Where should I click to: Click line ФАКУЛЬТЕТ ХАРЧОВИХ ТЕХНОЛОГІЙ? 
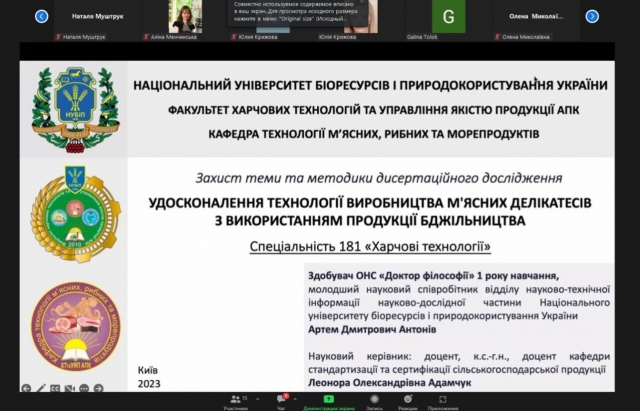pyautogui.click(x=373, y=110)
